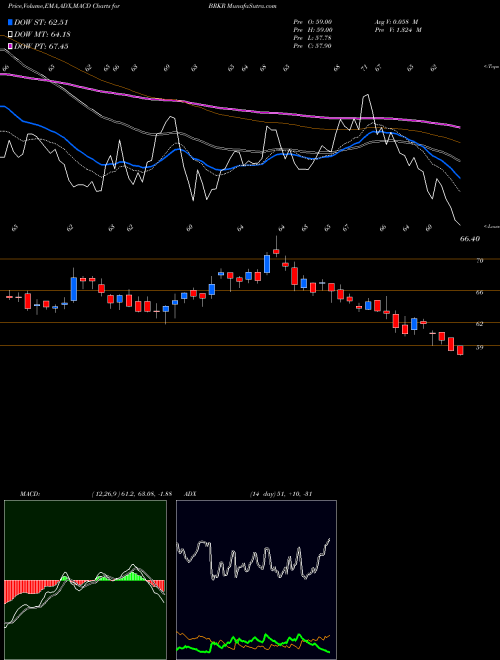Open the MACD histogram chart panel
This screenshot has width=500, height=660.
pos(85,580)
